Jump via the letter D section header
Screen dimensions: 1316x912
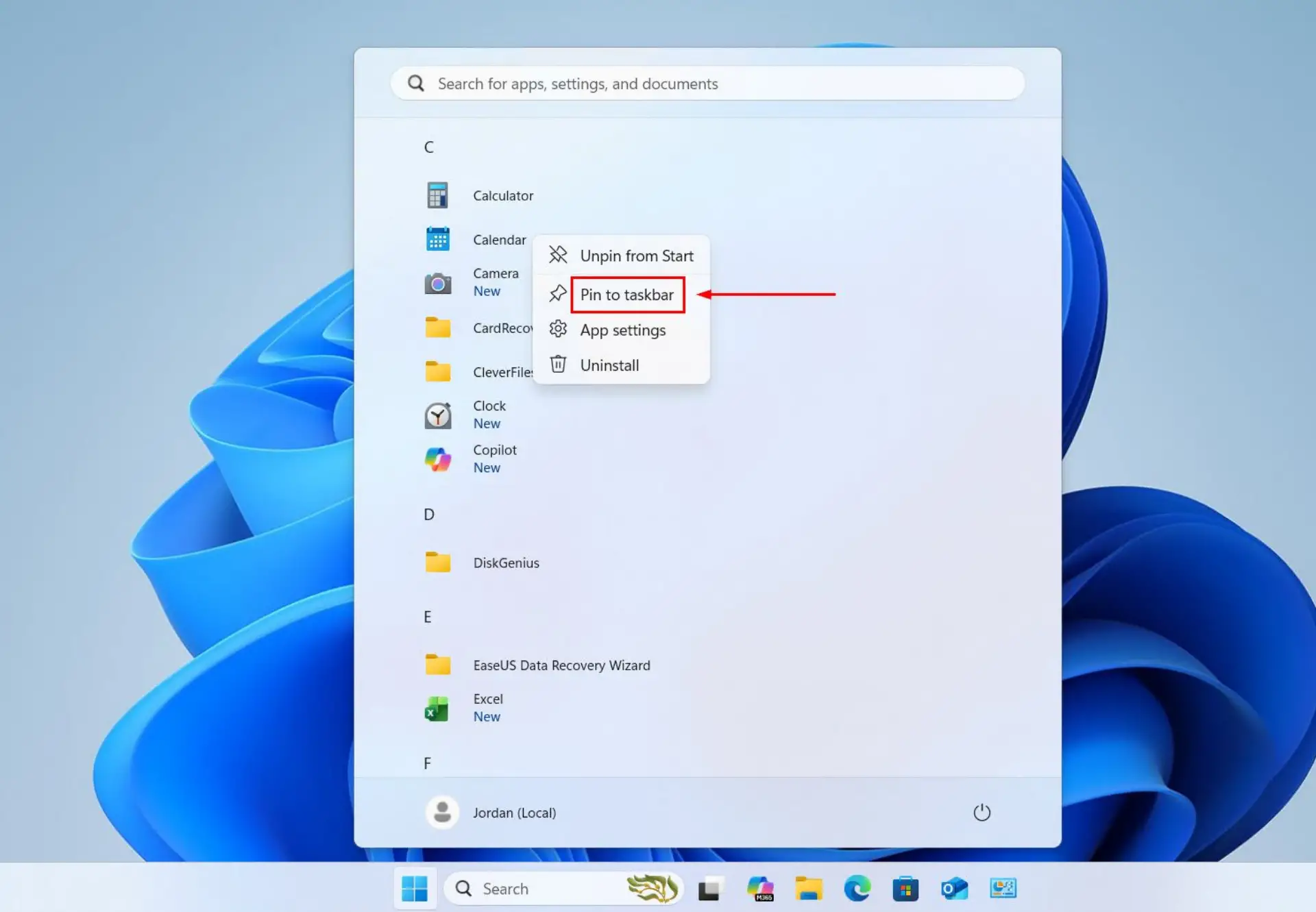[x=428, y=514]
